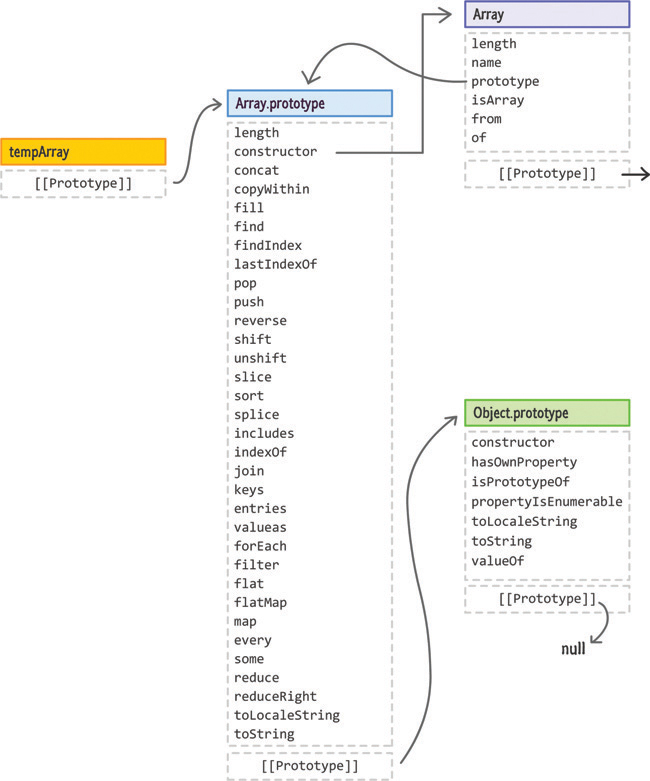Select length in the Array box
Viewport: 650px width, 781px height.
click(x=494, y=44)
